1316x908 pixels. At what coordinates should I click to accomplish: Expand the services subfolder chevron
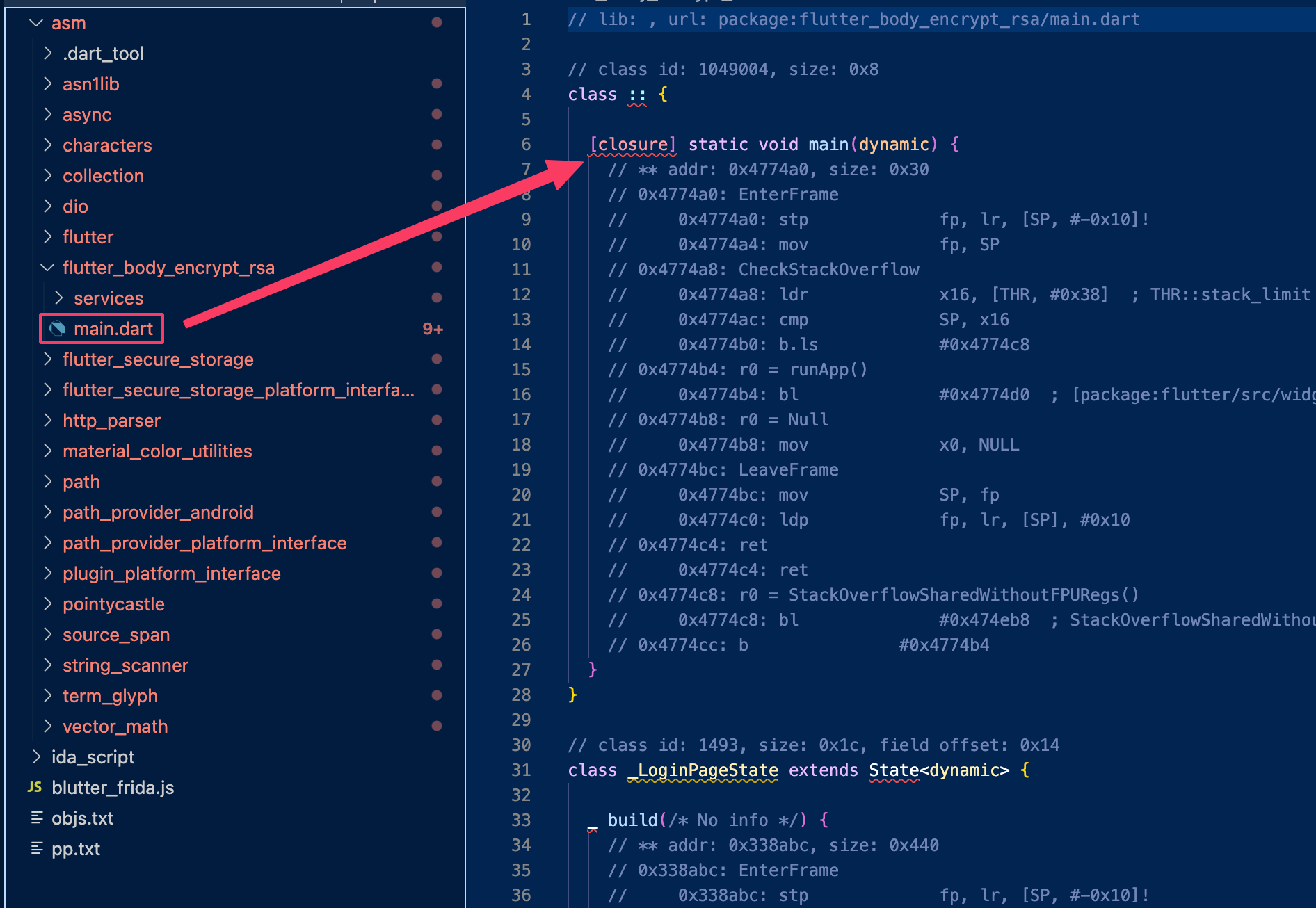click(x=58, y=298)
